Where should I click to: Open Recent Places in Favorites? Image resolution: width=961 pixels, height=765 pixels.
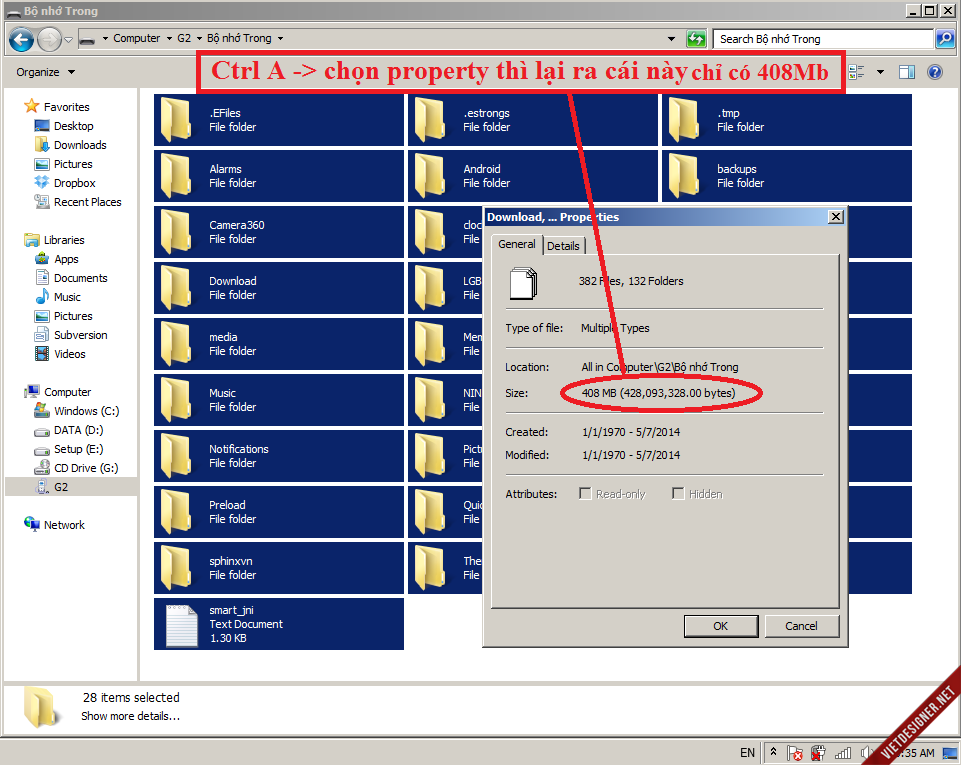[x=78, y=202]
